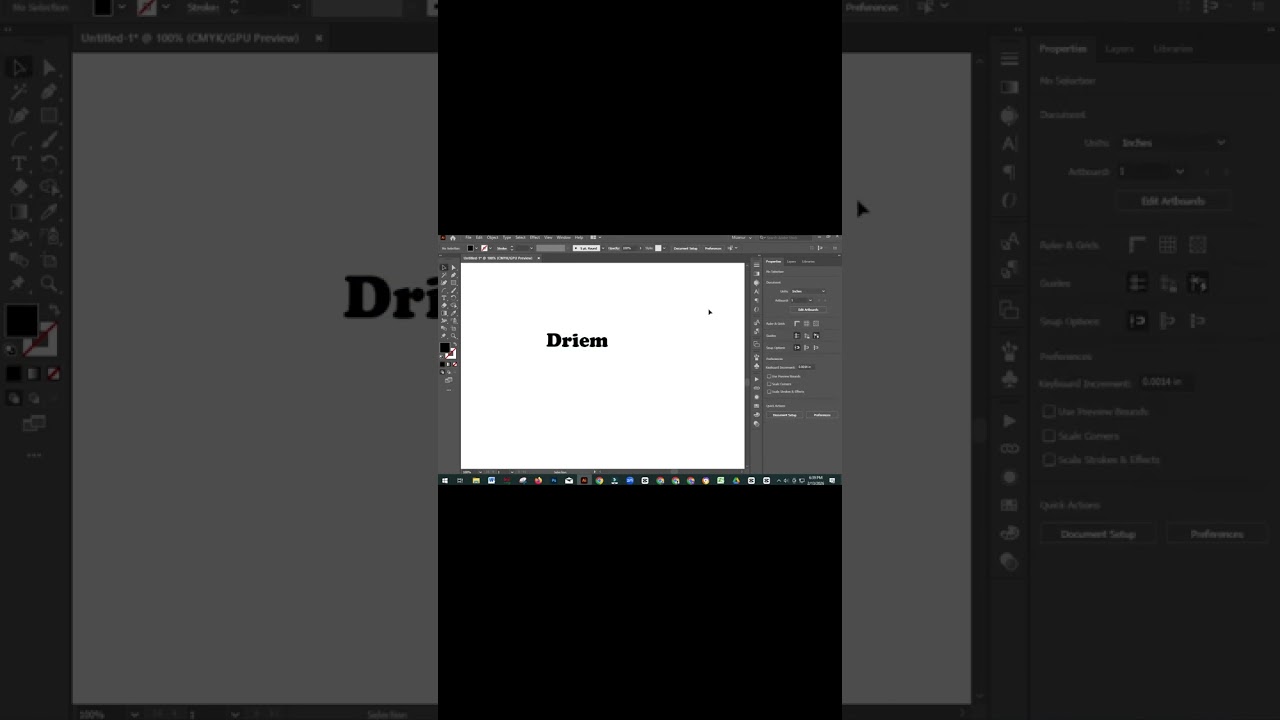Switch to the Layers tab
The width and height of the screenshot is (1280, 720).
click(x=791, y=261)
